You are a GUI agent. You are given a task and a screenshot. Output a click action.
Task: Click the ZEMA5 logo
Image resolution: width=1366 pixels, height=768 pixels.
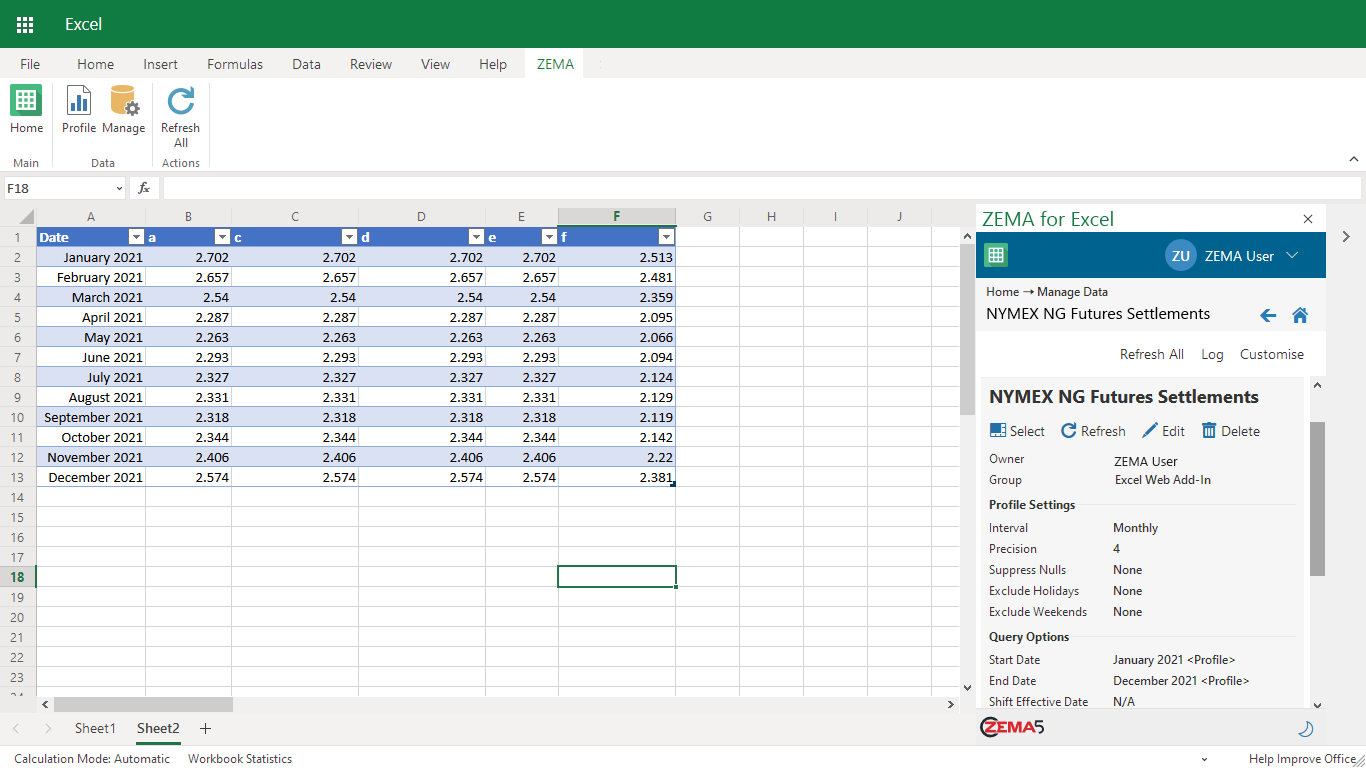click(x=1012, y=727)
